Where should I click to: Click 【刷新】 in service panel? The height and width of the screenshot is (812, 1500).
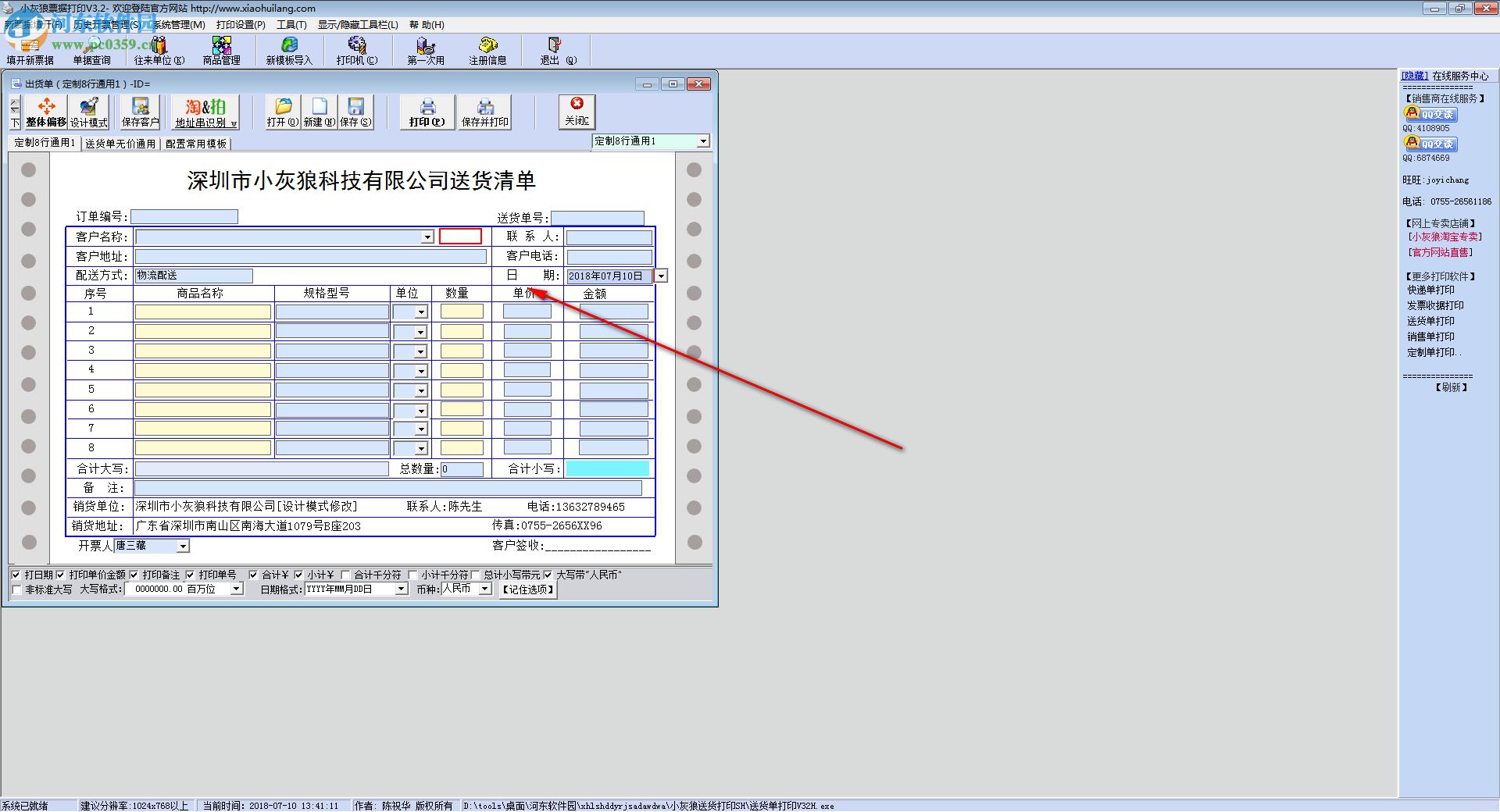(x=1452, y=388)
